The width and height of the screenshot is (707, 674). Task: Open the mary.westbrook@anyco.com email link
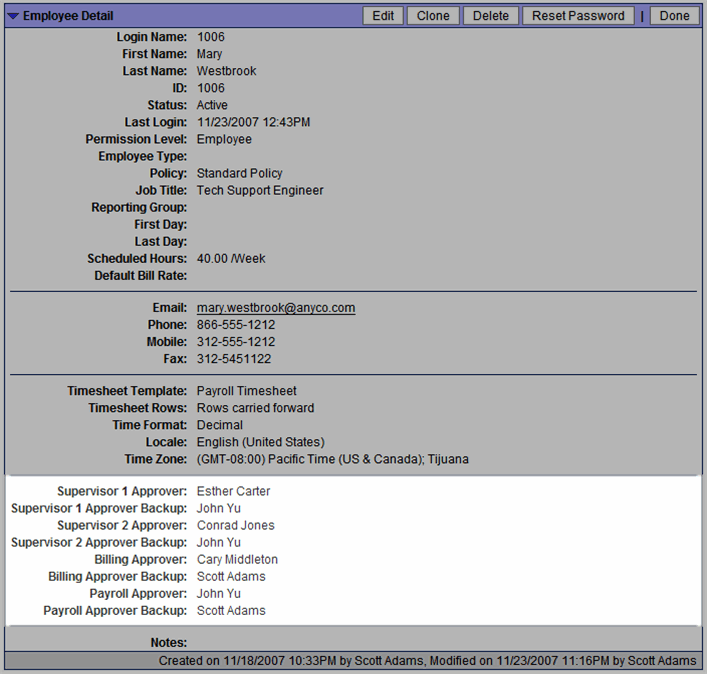coord(276,308)
